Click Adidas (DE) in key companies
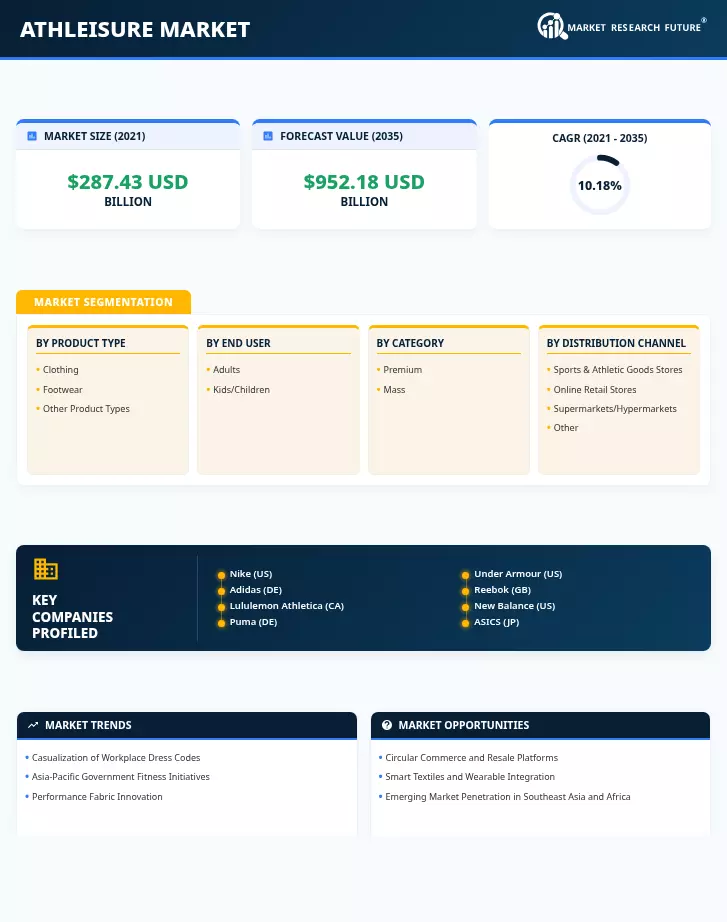Viewport: 727px width, 922px height. [x=255, y=590]
